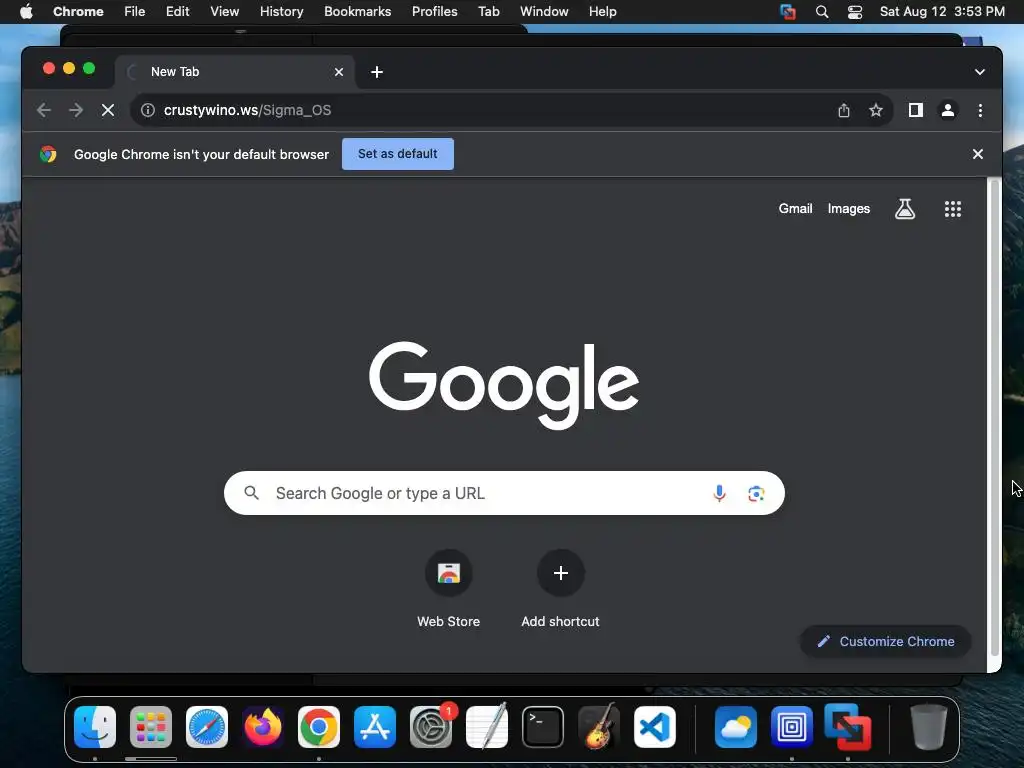Screen dimensions: 1024x768
Task: Open the Gmail link
Action: pyautogui.click(x=795, y=209)
